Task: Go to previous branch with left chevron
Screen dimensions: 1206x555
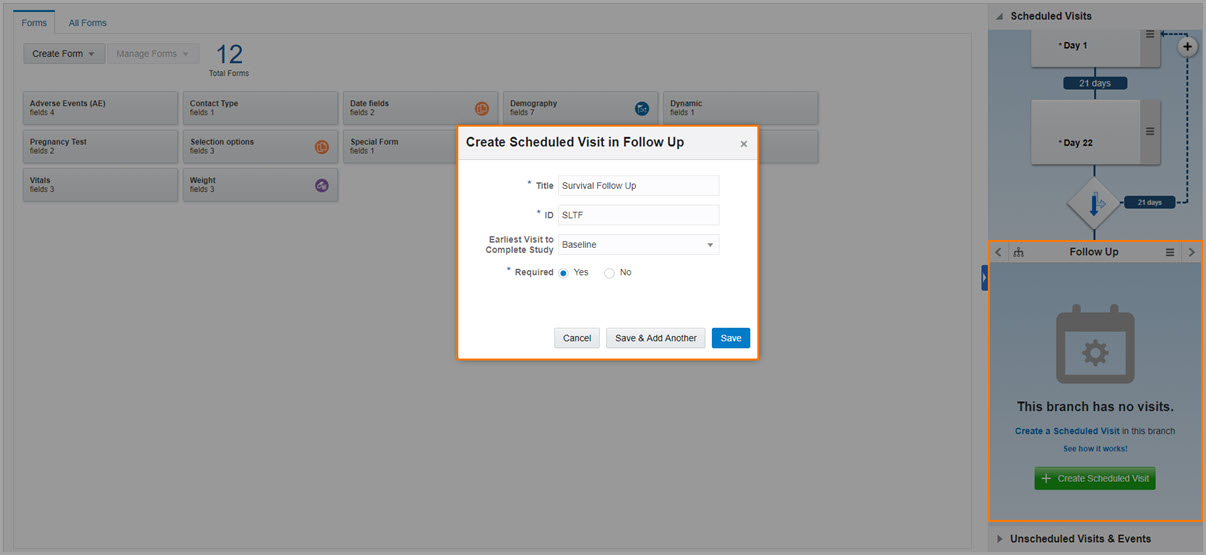Action: [998, 252]
